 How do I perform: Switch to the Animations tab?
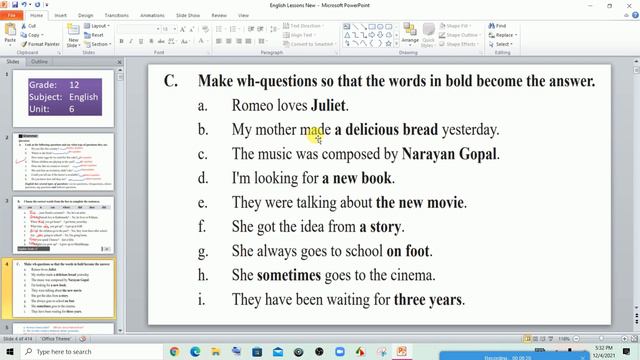152,15
